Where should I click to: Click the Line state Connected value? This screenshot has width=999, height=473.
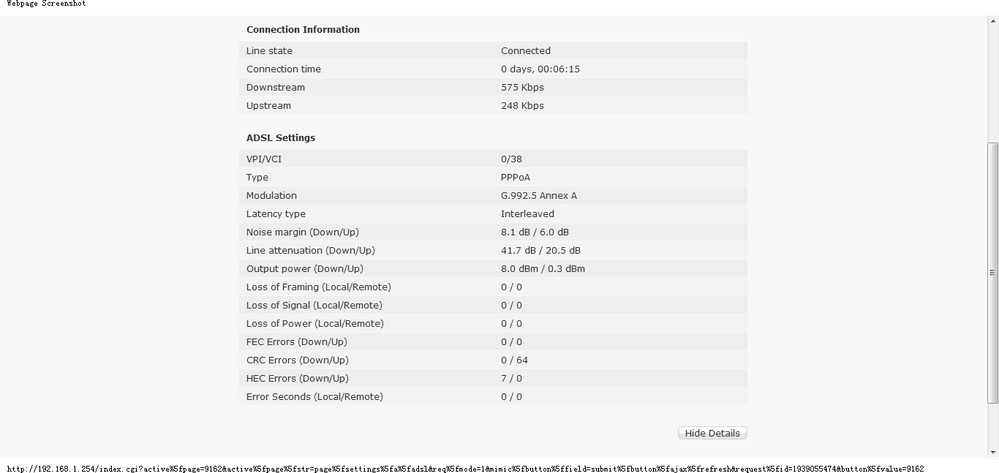coord(525,51)
